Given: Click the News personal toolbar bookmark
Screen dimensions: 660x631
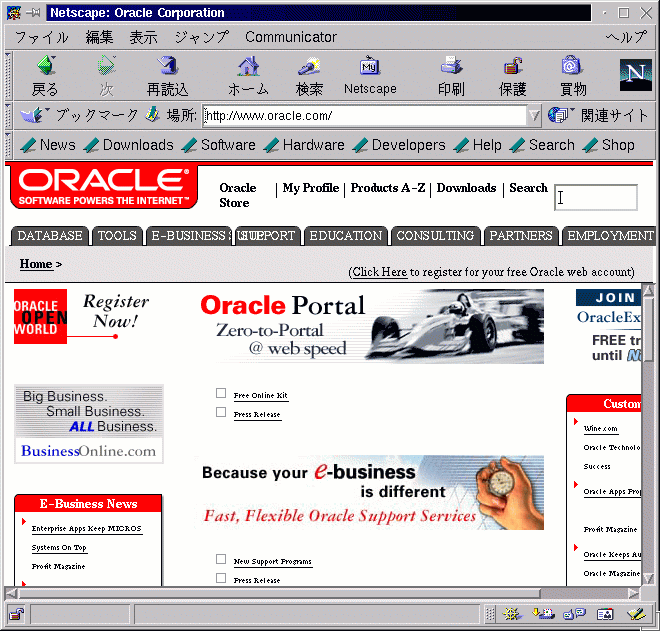Looking at the screenshot, I should pyautogui.click(x=48, y=145).
